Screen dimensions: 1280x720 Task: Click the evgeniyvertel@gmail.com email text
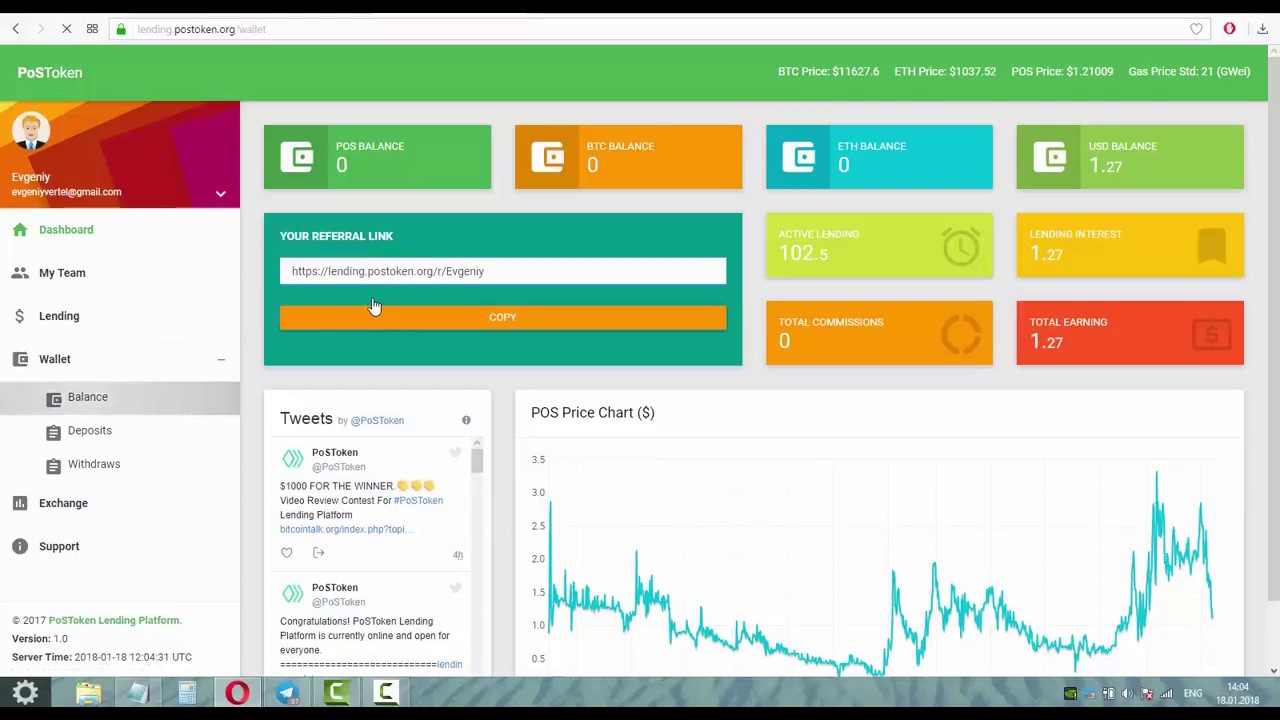click(66, 192)
